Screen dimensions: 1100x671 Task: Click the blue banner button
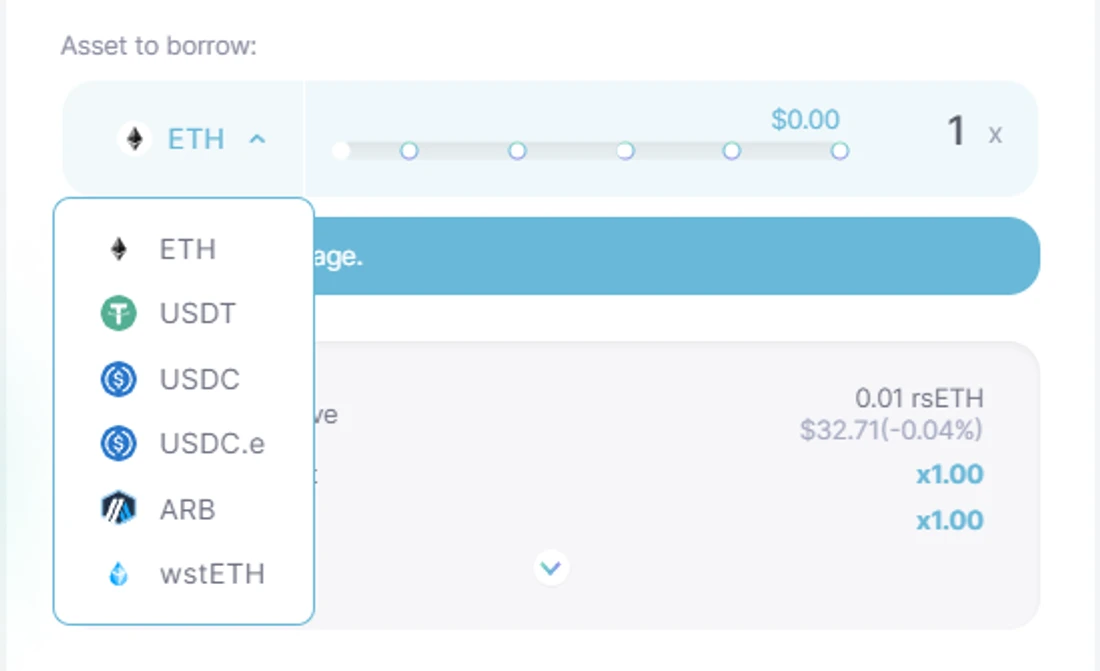point(677,255)
